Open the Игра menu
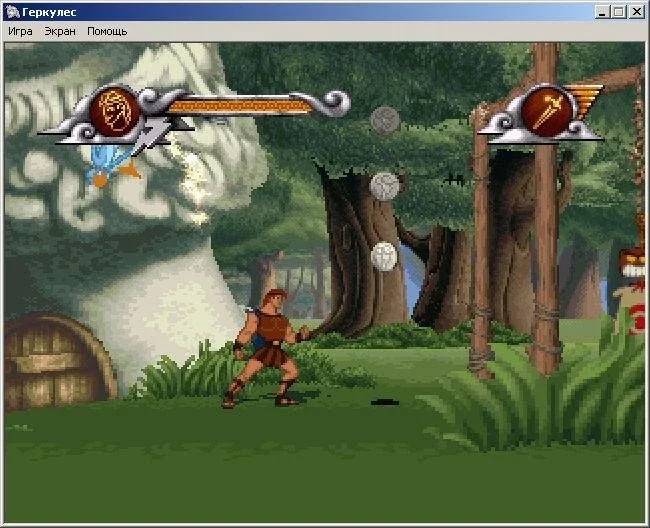The width and height of the screenshot is (650, 528). 20,31
